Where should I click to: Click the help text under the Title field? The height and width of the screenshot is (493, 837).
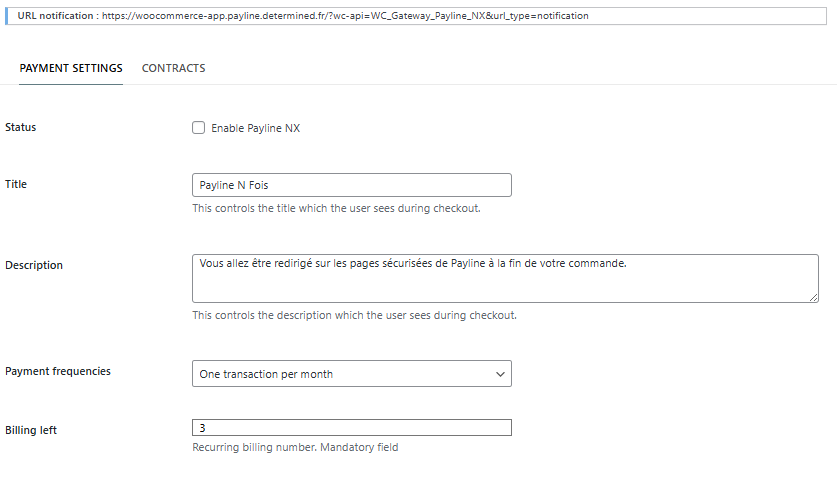click(x=336, y=209)
